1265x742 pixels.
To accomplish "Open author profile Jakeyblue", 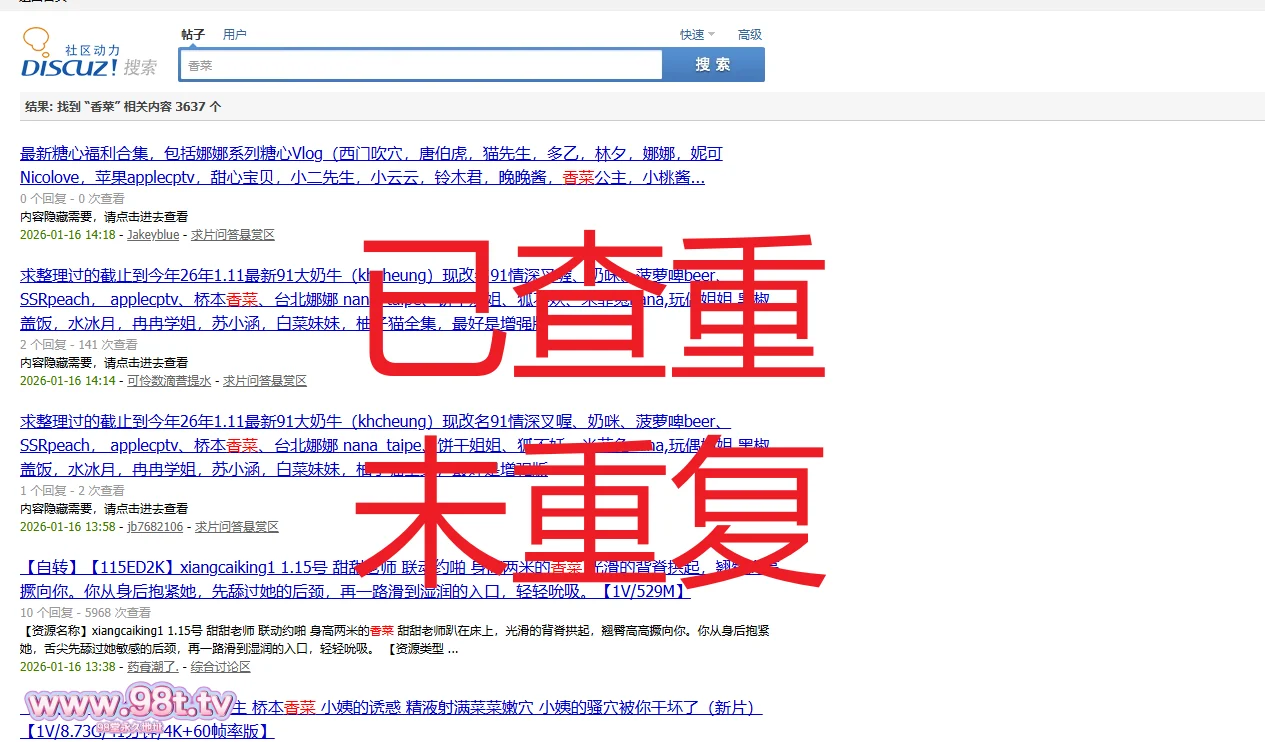I will pyautogui.click(x=153, y=235).
